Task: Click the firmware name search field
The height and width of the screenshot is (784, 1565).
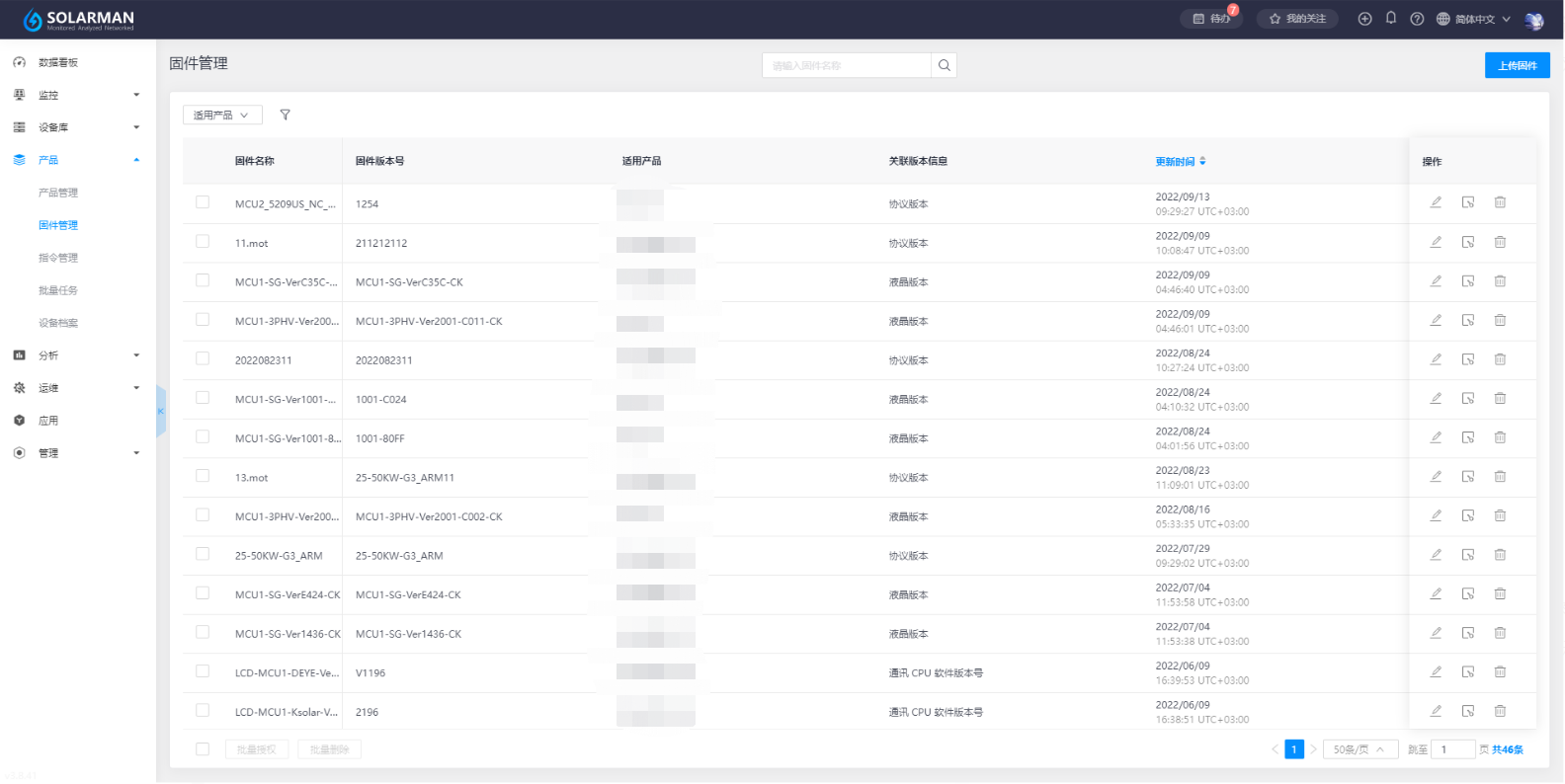Action: click(846, 66)
